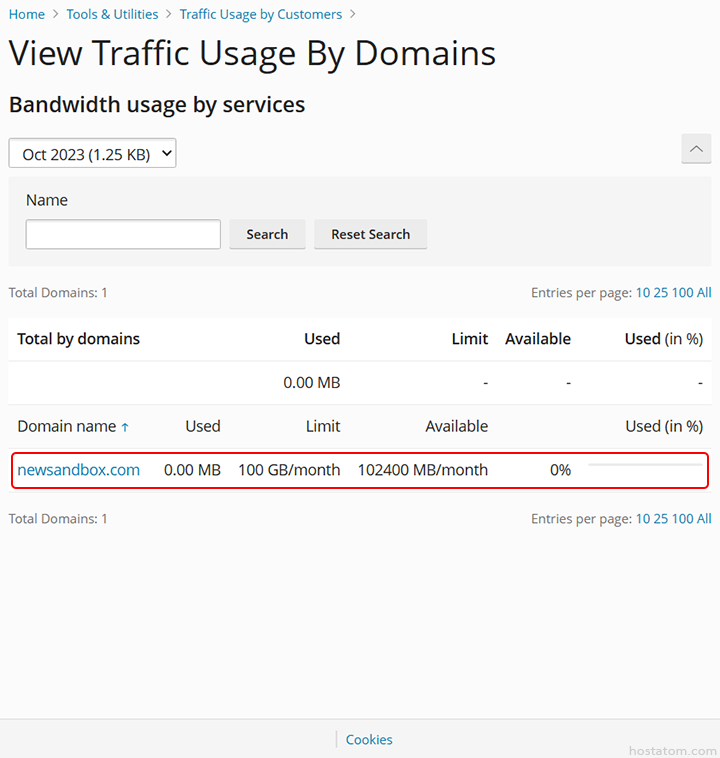Show 100 entries per page above table
This screenshot has width=720, height=758.
pos(682,293)
